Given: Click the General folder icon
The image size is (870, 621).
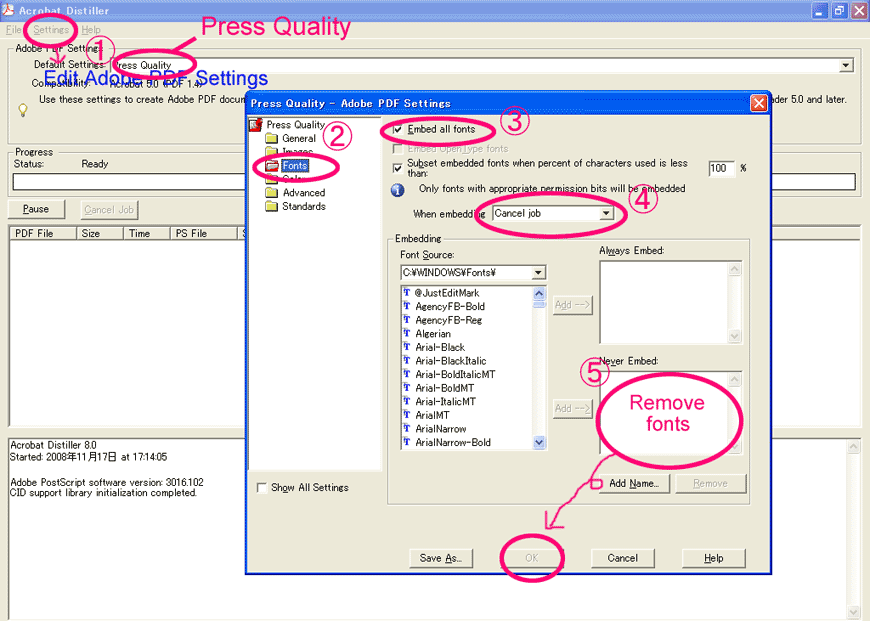Looking at the screenshot, I should click(271, 138).
